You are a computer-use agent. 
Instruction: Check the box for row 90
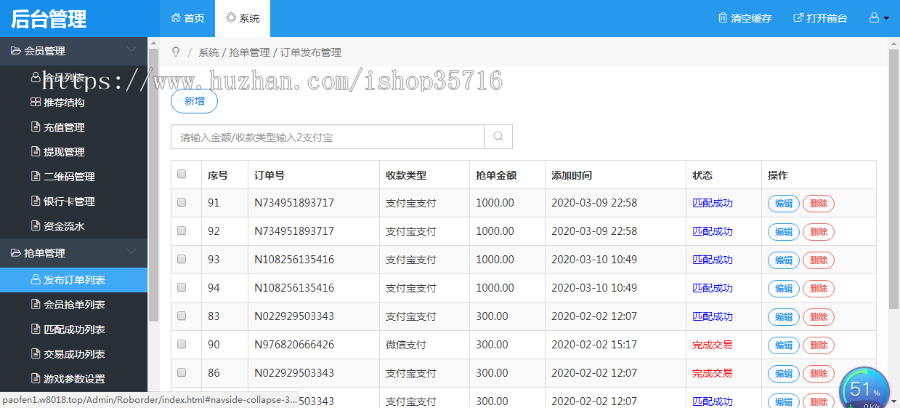181,344
